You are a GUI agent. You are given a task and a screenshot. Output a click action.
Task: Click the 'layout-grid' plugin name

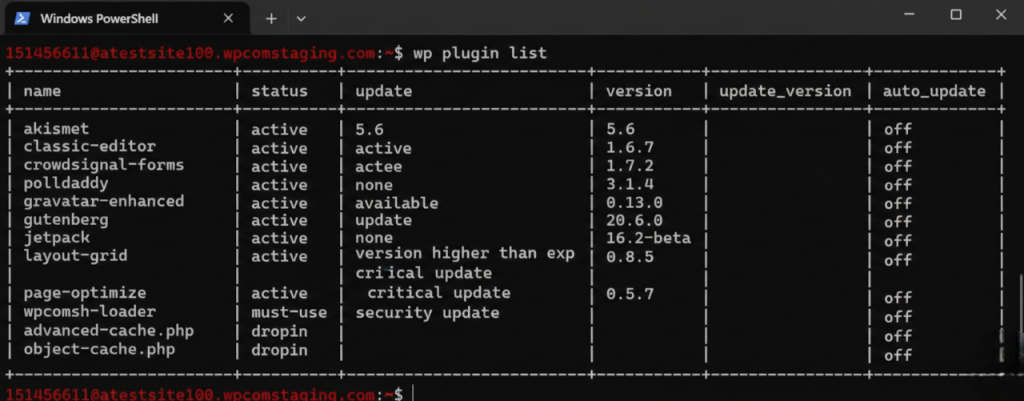coord(76,255)
